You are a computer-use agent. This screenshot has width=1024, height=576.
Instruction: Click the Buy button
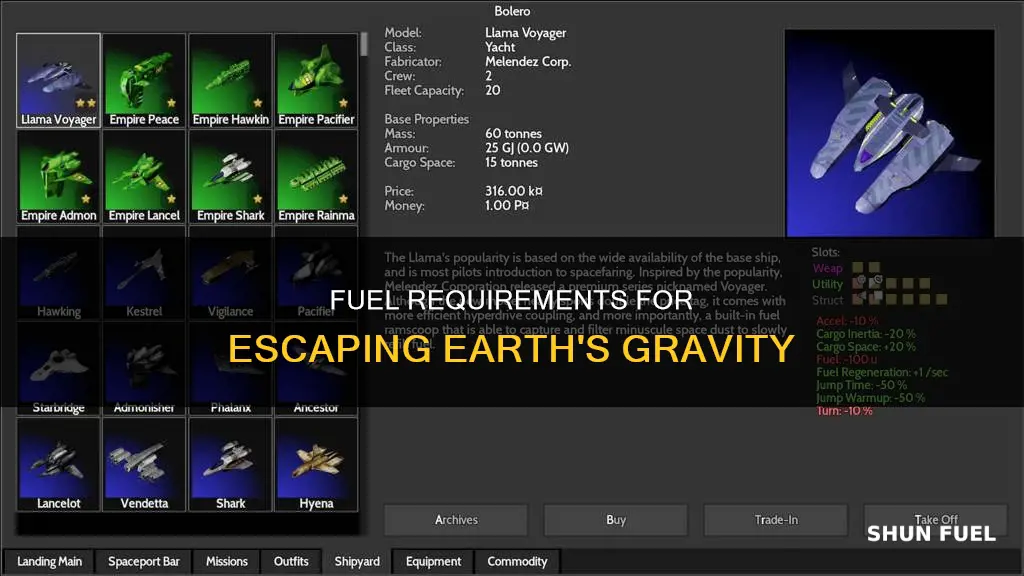(x=616, y=520)
